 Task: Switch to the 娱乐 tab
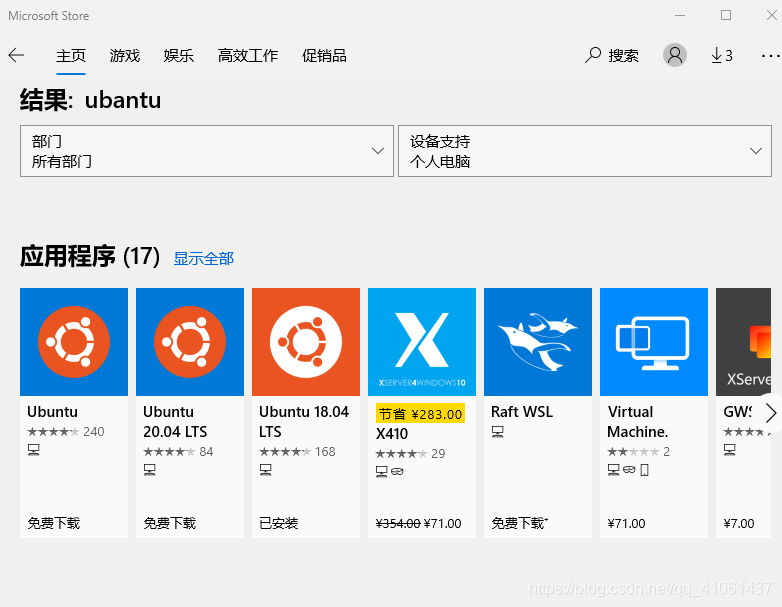179,55
